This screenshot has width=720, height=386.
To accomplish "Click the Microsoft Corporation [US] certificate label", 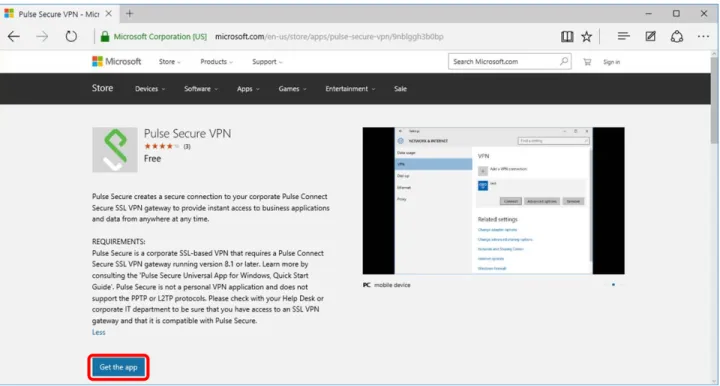I will point(160,37).
